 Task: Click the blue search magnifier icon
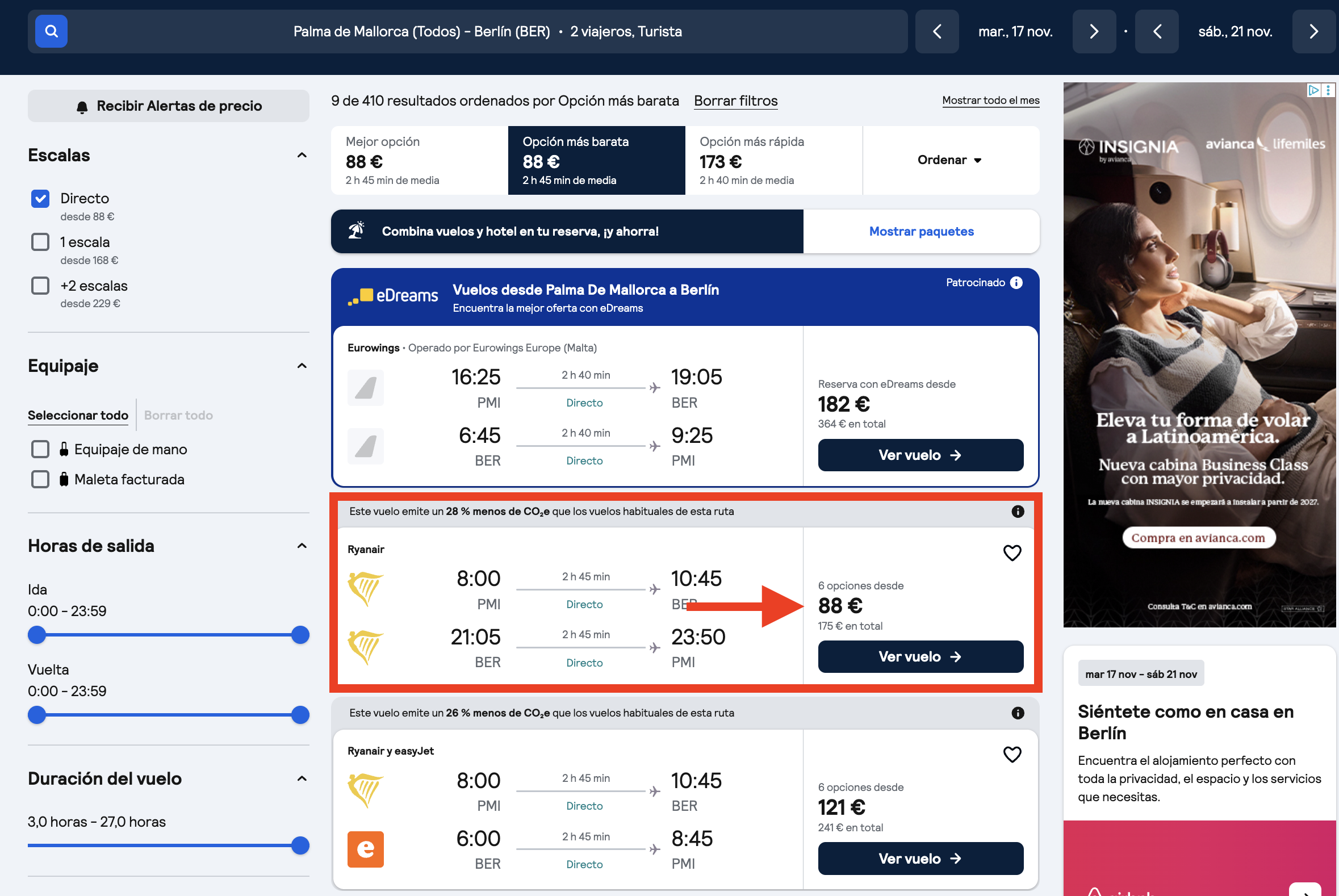pyautogui.click(x=52, y=31)
